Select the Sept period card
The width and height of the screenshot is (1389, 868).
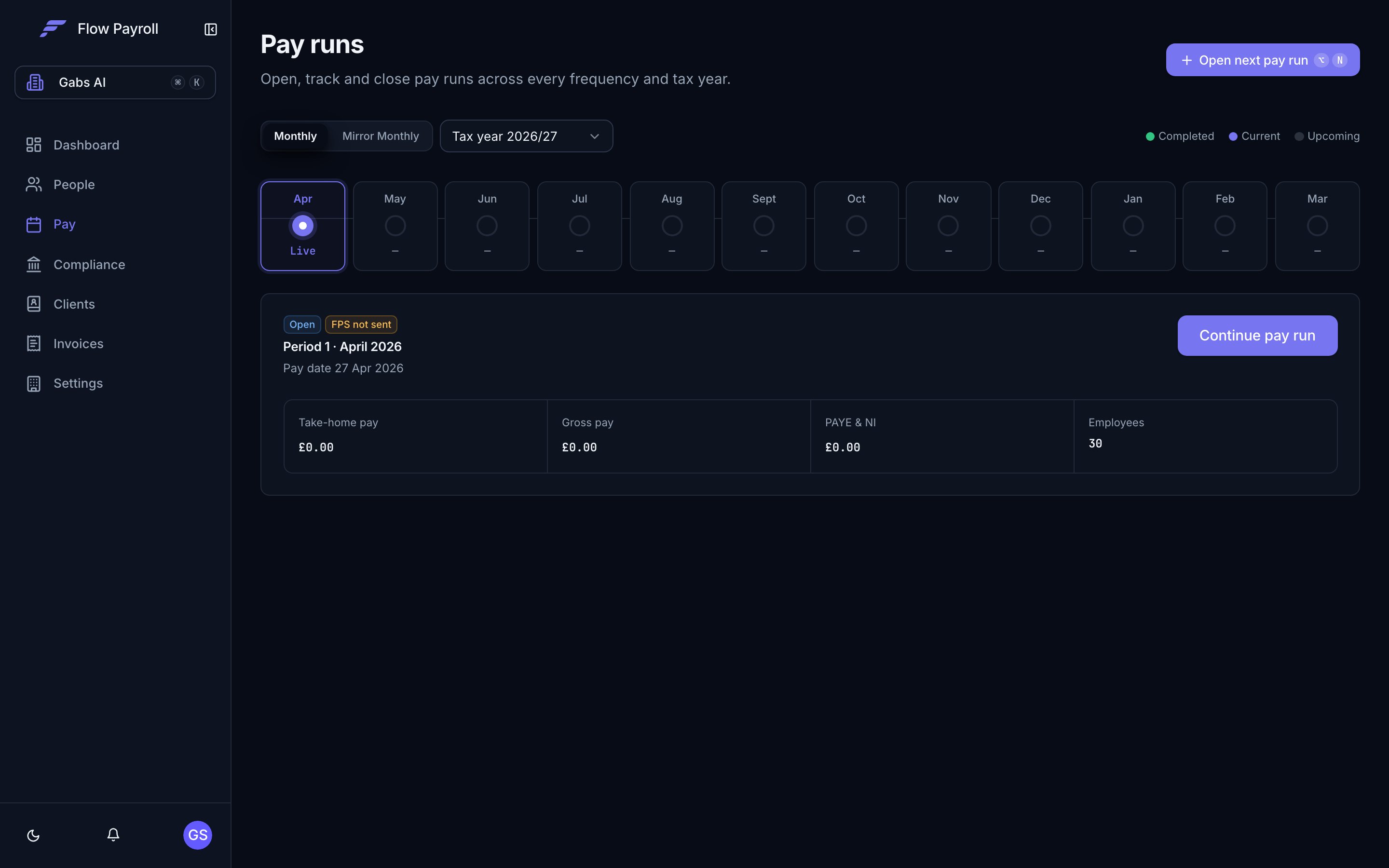764,226
